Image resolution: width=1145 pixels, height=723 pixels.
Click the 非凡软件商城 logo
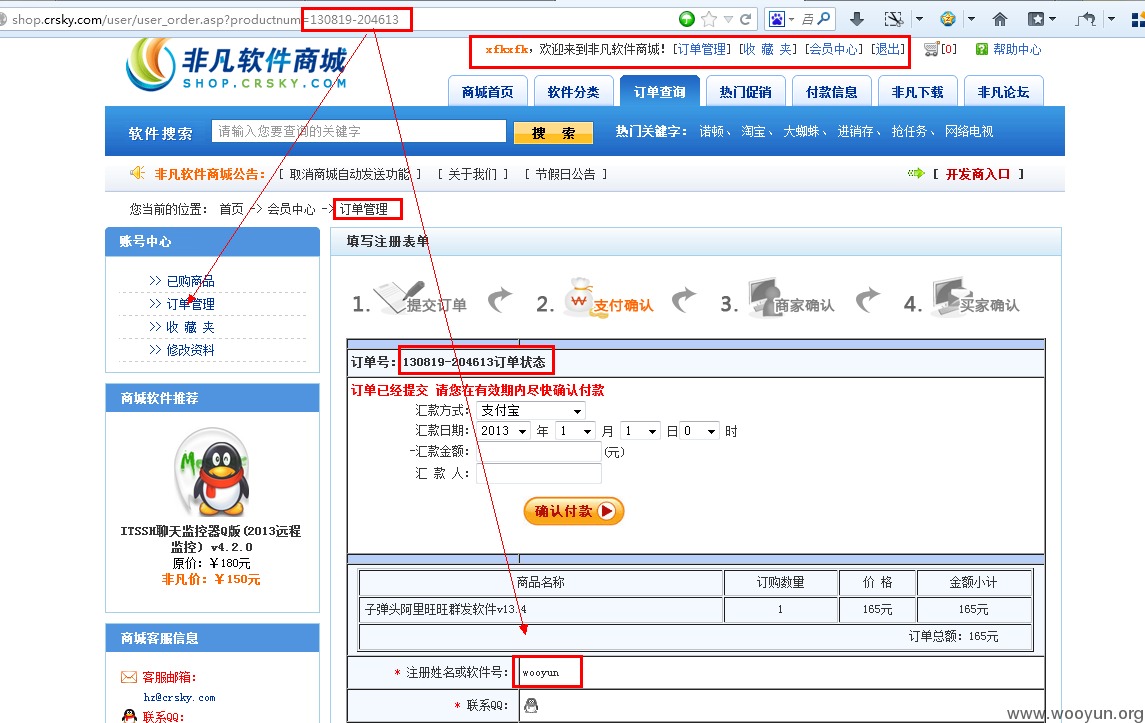coord(236,64)
